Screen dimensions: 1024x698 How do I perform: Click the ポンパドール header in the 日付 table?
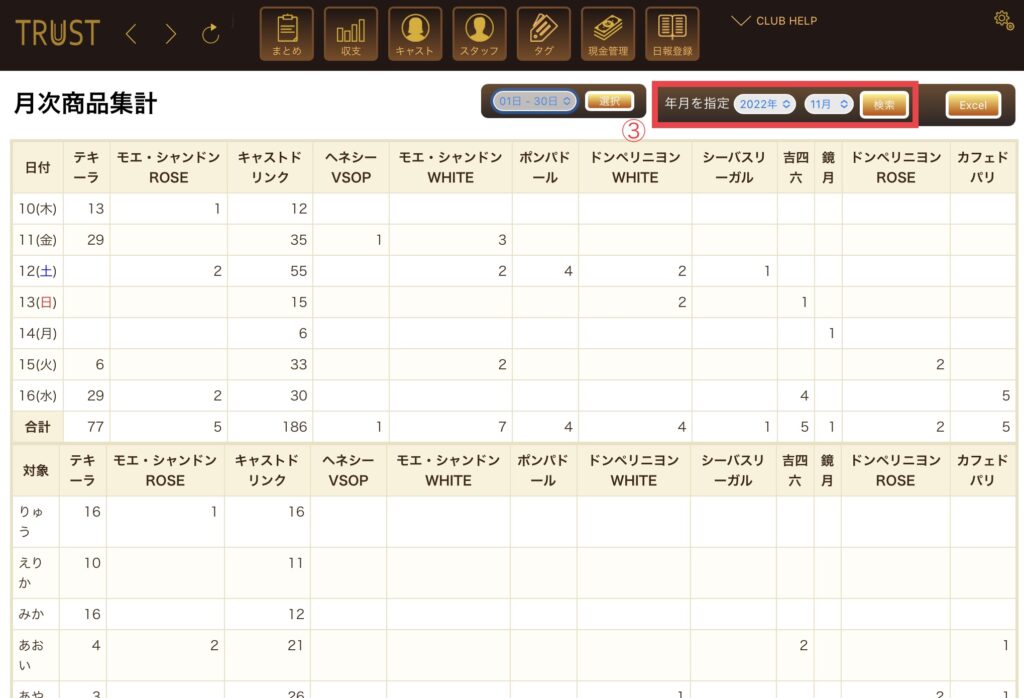pos(545,167)
